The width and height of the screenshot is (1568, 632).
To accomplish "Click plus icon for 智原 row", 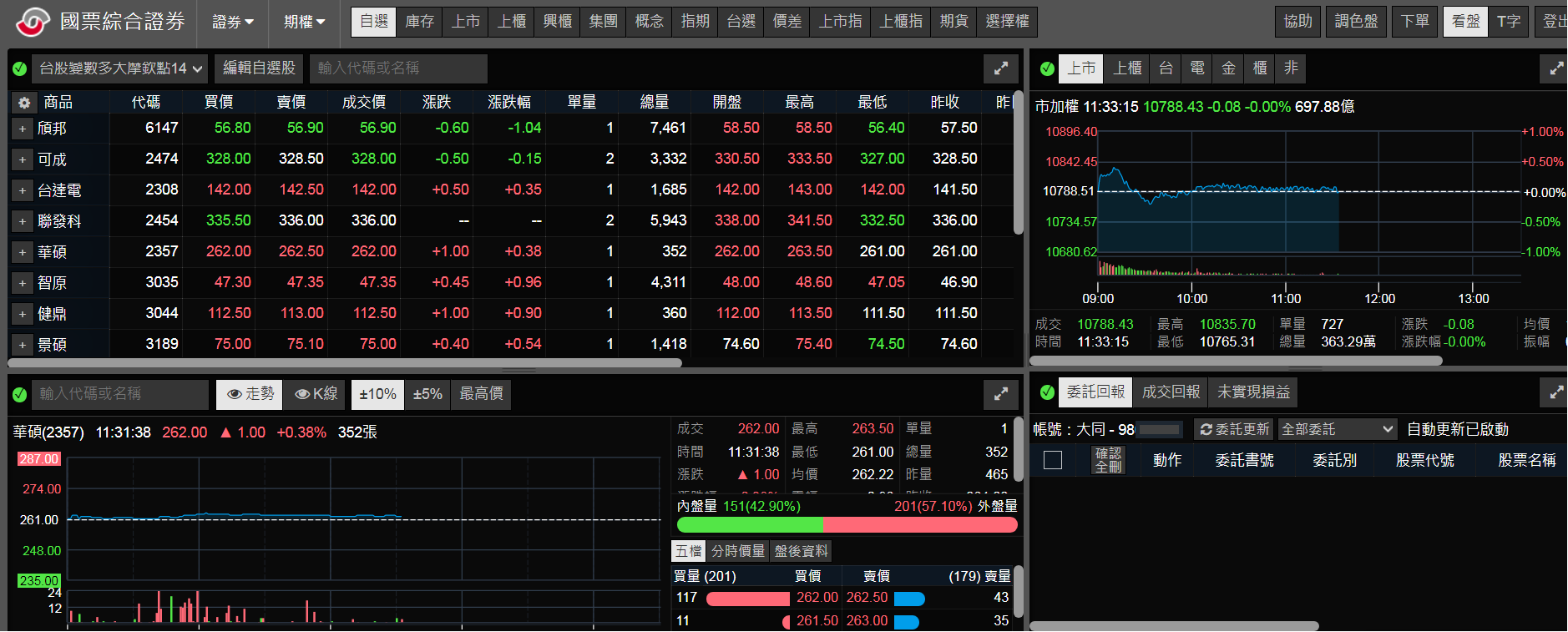I will click(x=23, y=283).
